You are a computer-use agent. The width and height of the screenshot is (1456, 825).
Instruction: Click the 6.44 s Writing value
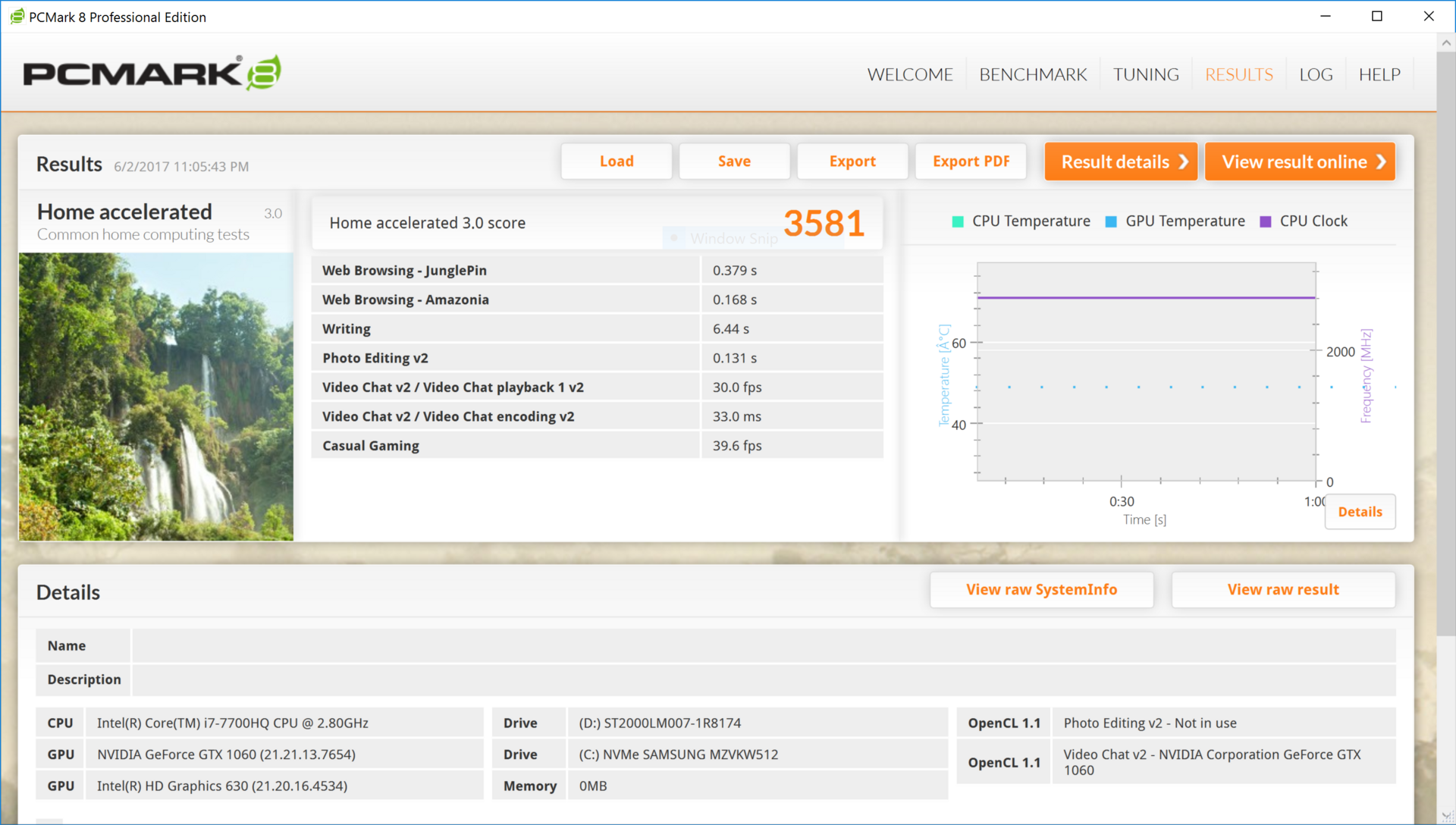coord(730,329)
